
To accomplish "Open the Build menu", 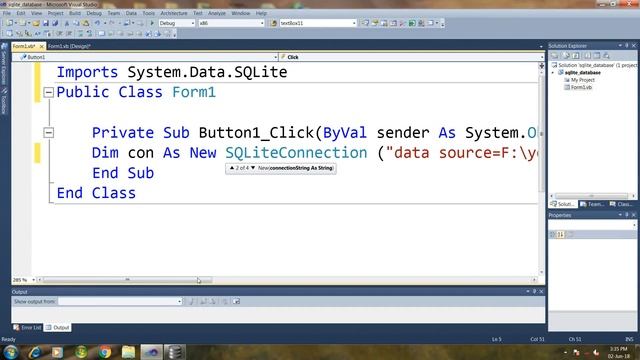I will (75, 13).
